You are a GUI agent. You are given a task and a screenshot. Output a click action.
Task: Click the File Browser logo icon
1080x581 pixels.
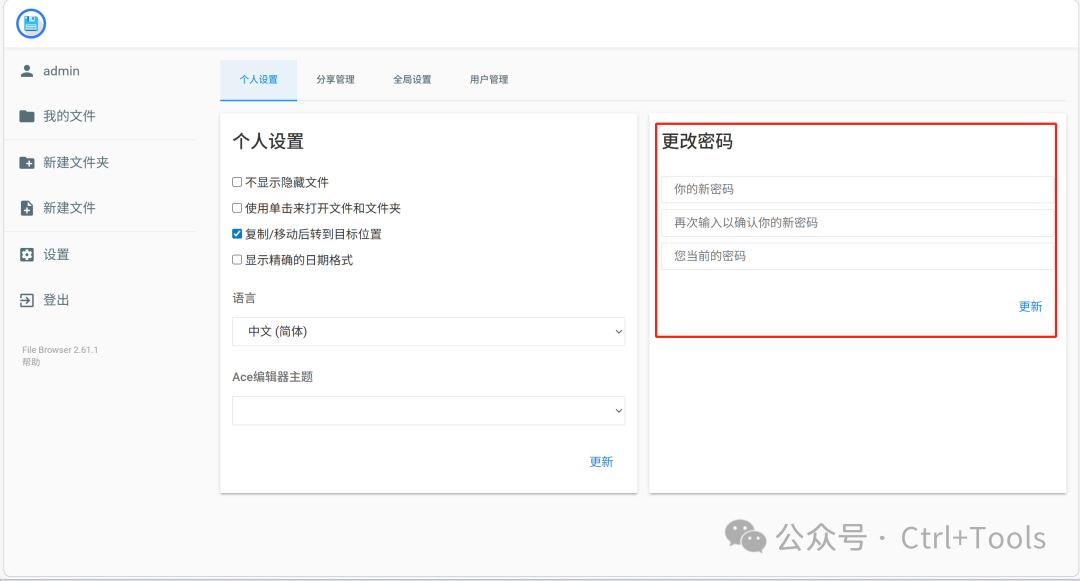pyautogui.click(x=31, y=24)
